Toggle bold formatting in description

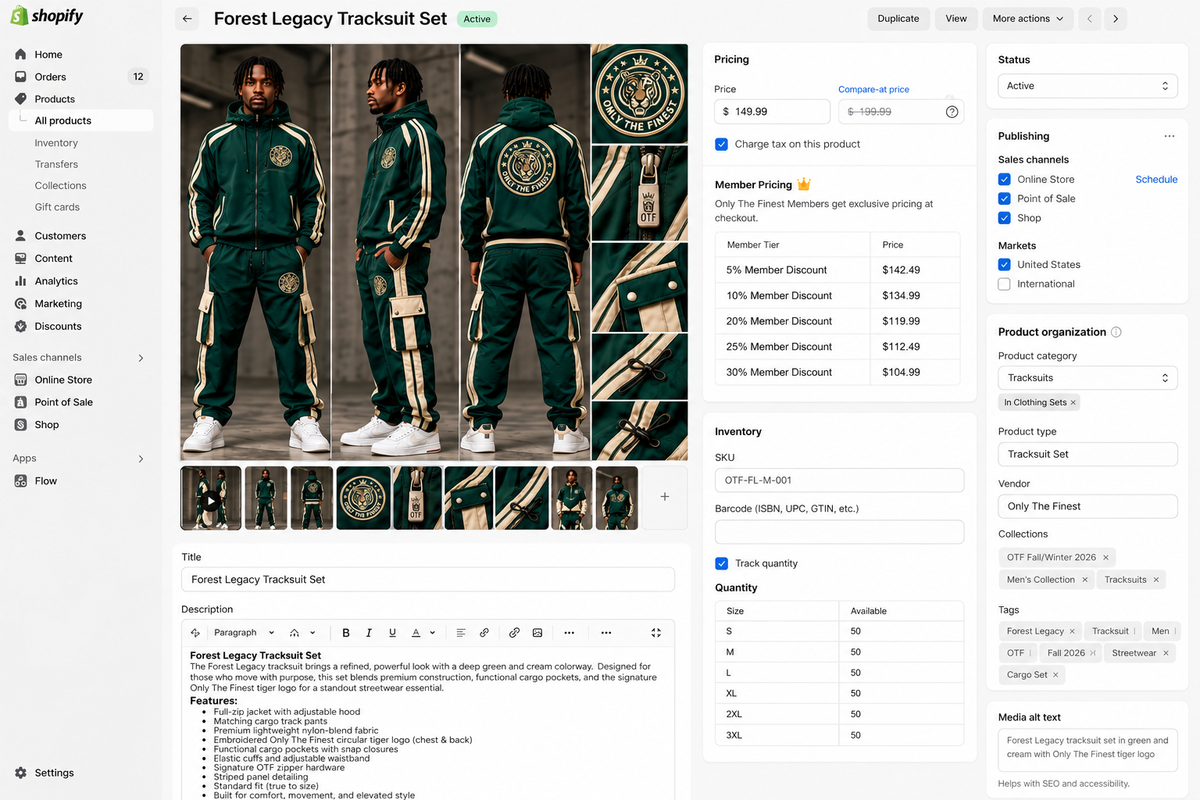(346, 633)
